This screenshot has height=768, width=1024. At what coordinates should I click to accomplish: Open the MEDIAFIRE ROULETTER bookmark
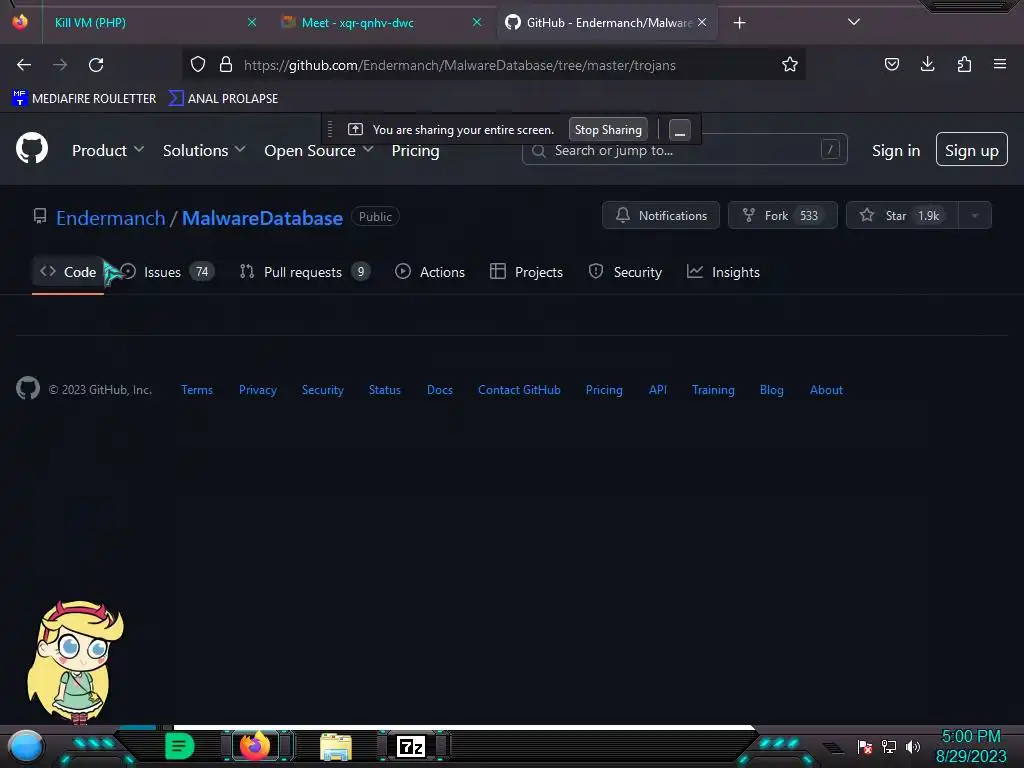[x=84, y=99]
